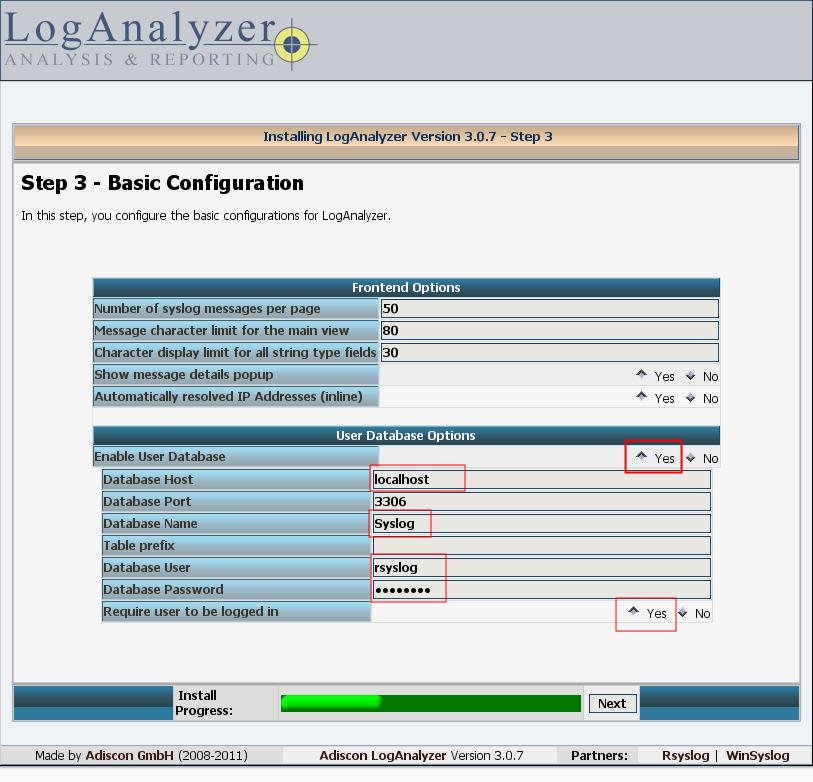Click the Message character limit input field
Image resolution: width=813 pixels, height=782 pixels.
tap(549, 331)
